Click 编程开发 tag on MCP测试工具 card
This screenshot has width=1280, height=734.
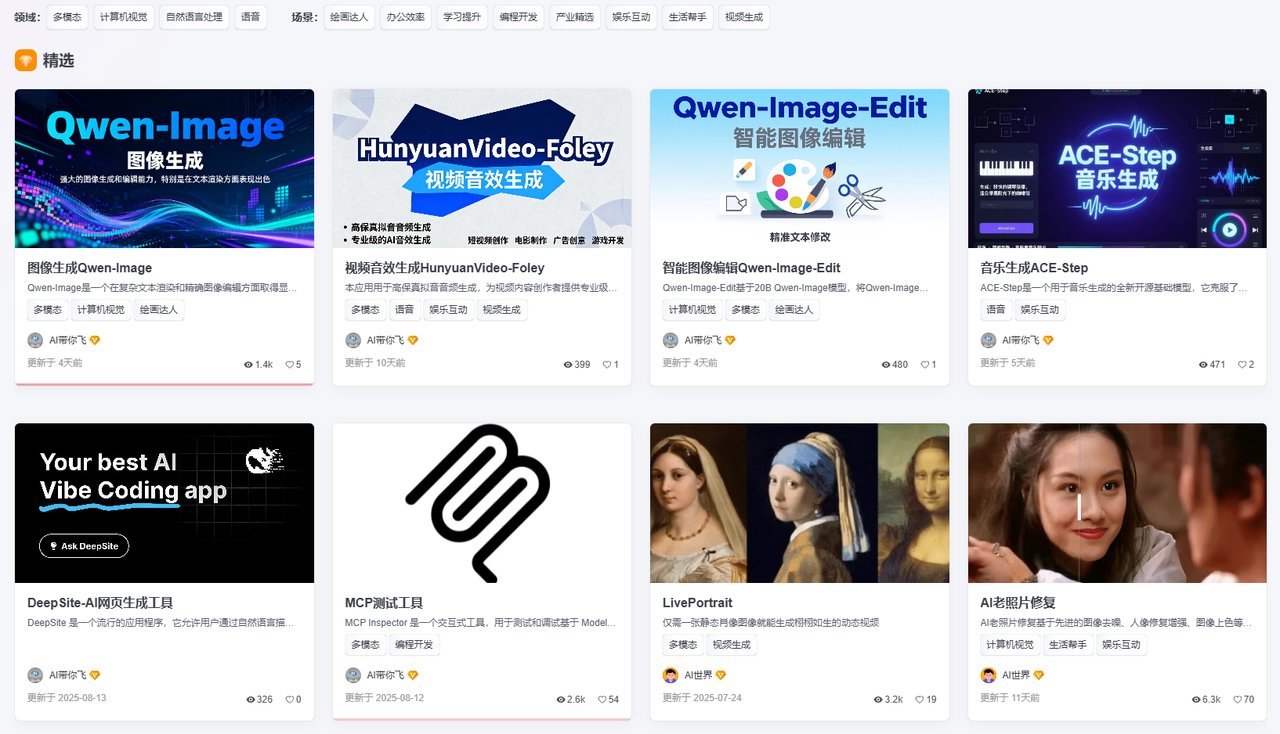pos(413,645)
